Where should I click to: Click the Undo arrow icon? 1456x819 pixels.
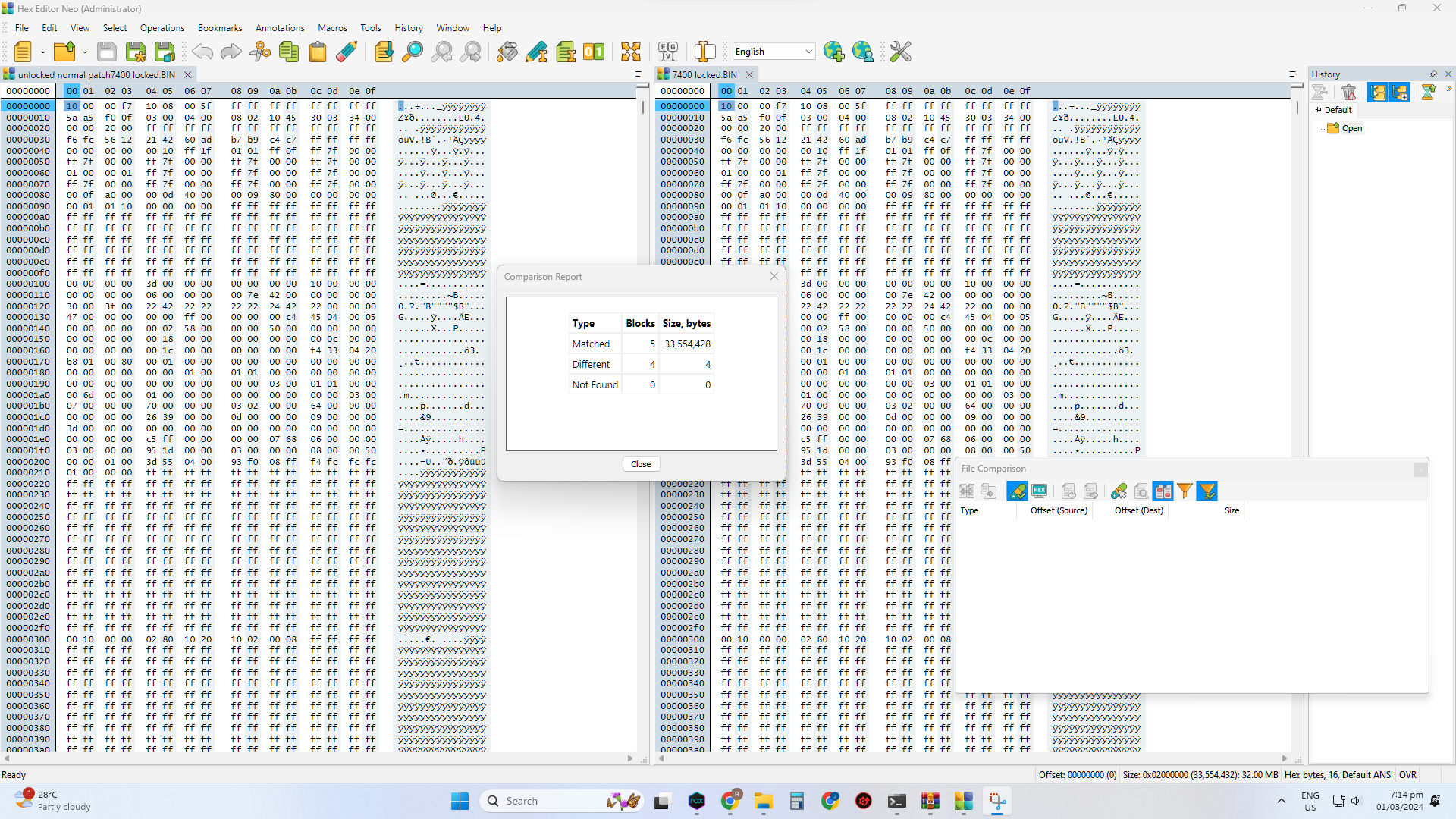202,52
